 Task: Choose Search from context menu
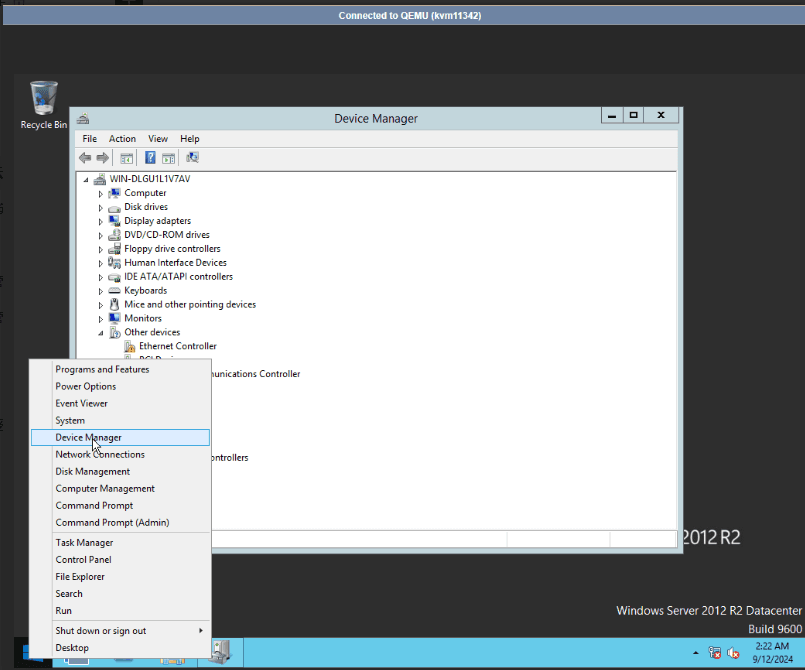pyautogui.click(x=120, y=594)
